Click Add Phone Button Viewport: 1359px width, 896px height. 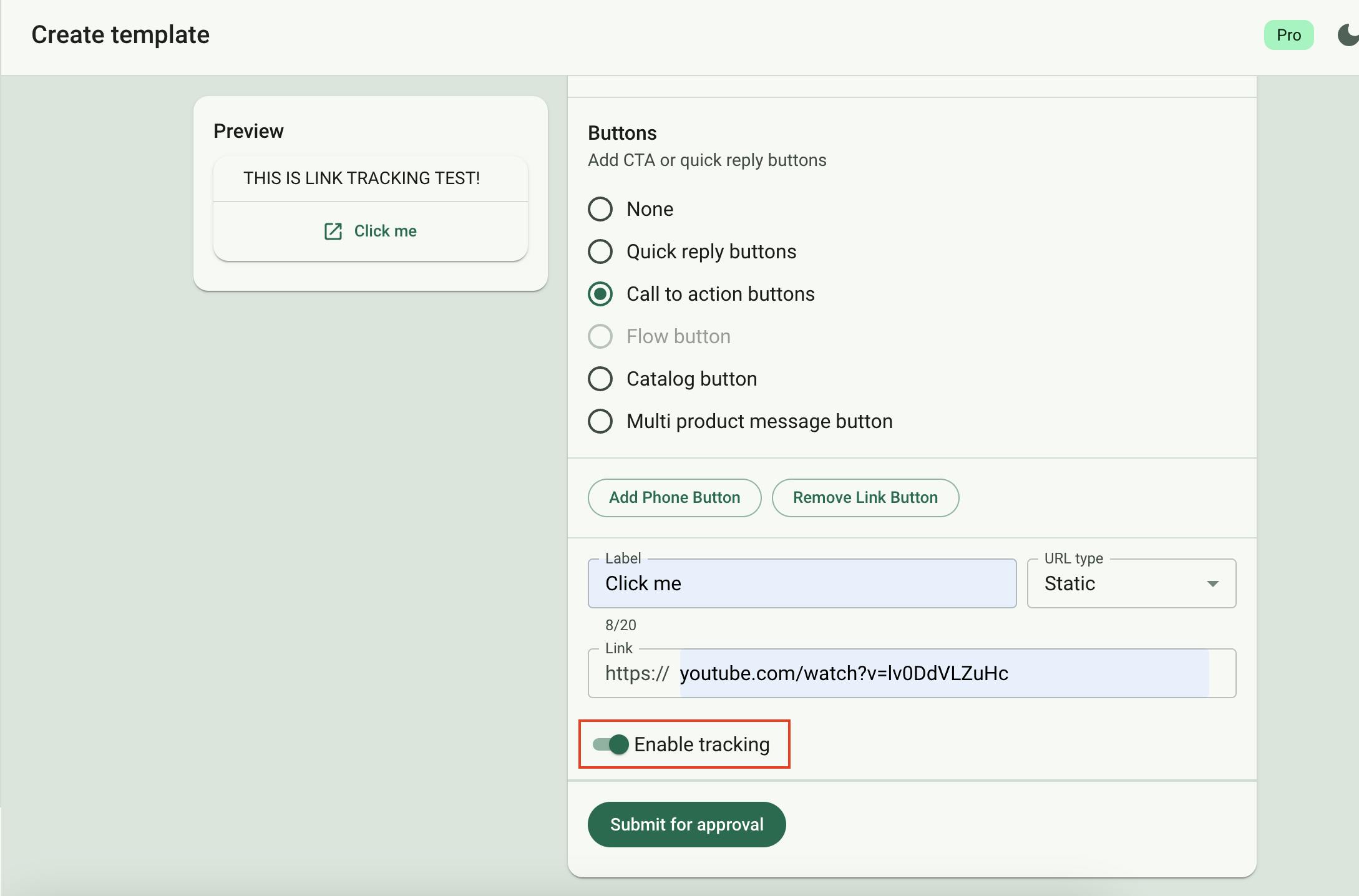tap(675, 498)
